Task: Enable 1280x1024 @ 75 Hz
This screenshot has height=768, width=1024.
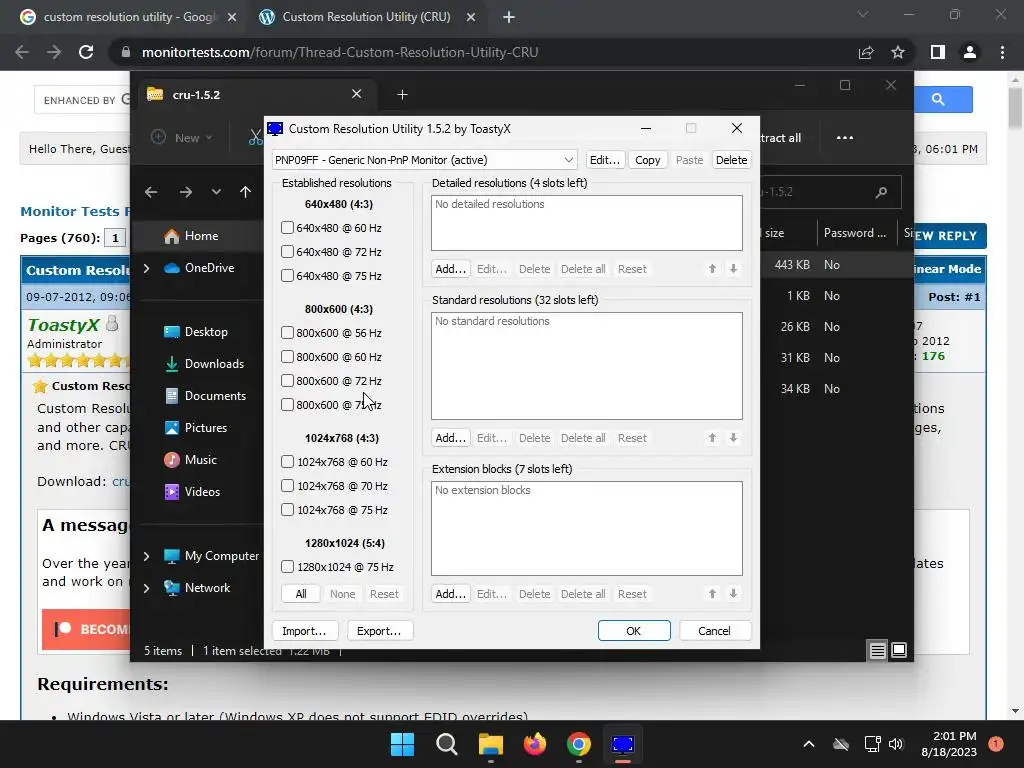Action: click(287, 567)
